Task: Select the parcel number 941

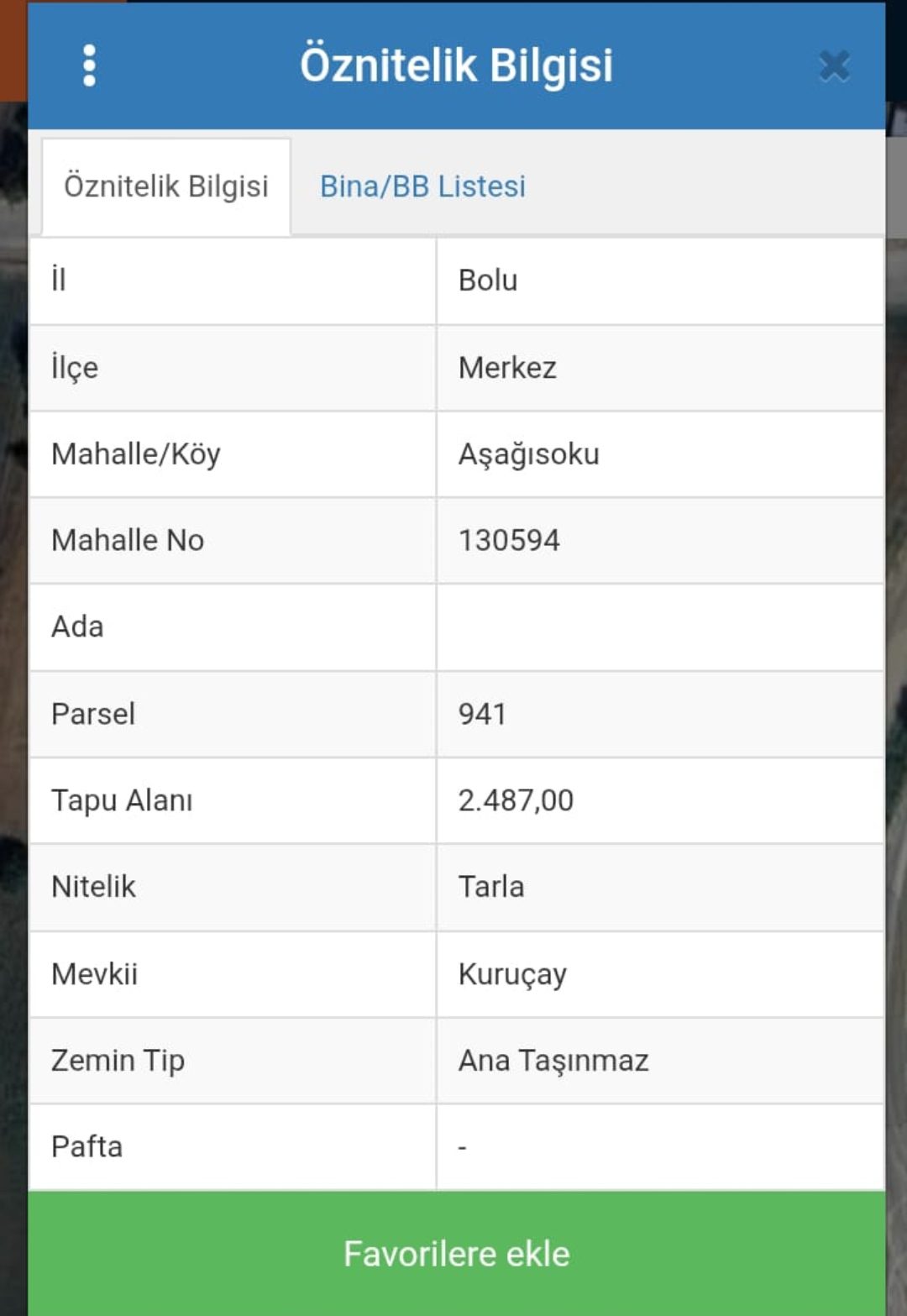Action: pyautogui.click(x=482, y=714)
